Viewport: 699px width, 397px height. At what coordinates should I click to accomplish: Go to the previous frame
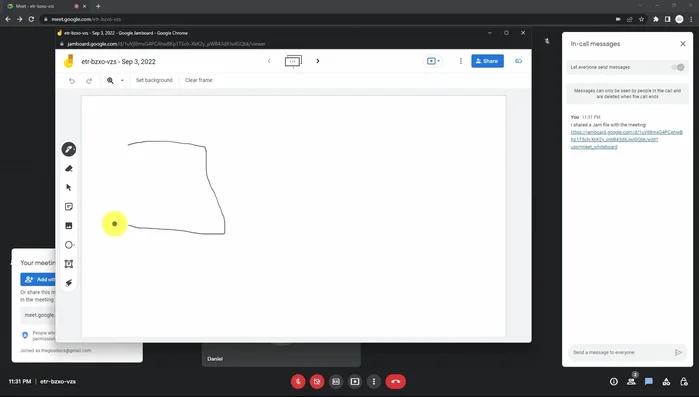269,61
